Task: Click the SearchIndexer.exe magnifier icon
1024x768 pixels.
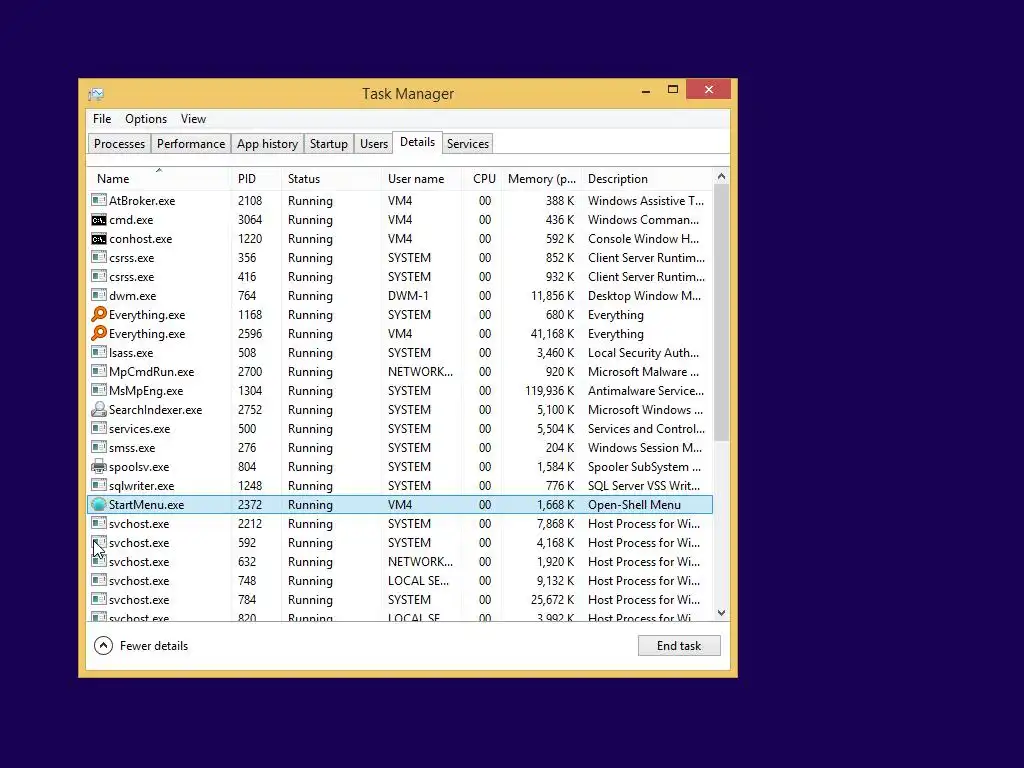Action: point(99,409)
